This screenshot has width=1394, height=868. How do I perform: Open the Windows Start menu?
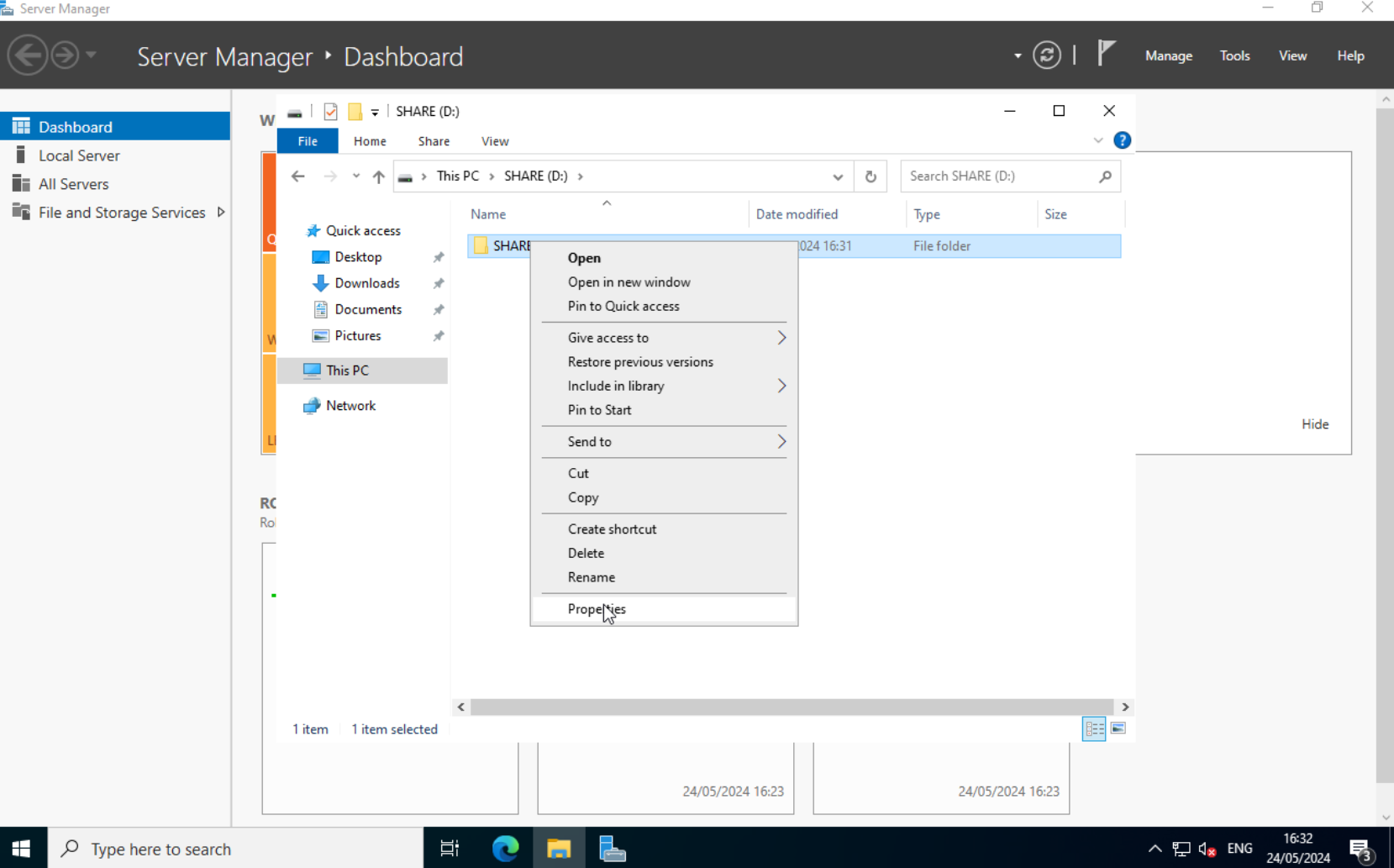[23, 848]
